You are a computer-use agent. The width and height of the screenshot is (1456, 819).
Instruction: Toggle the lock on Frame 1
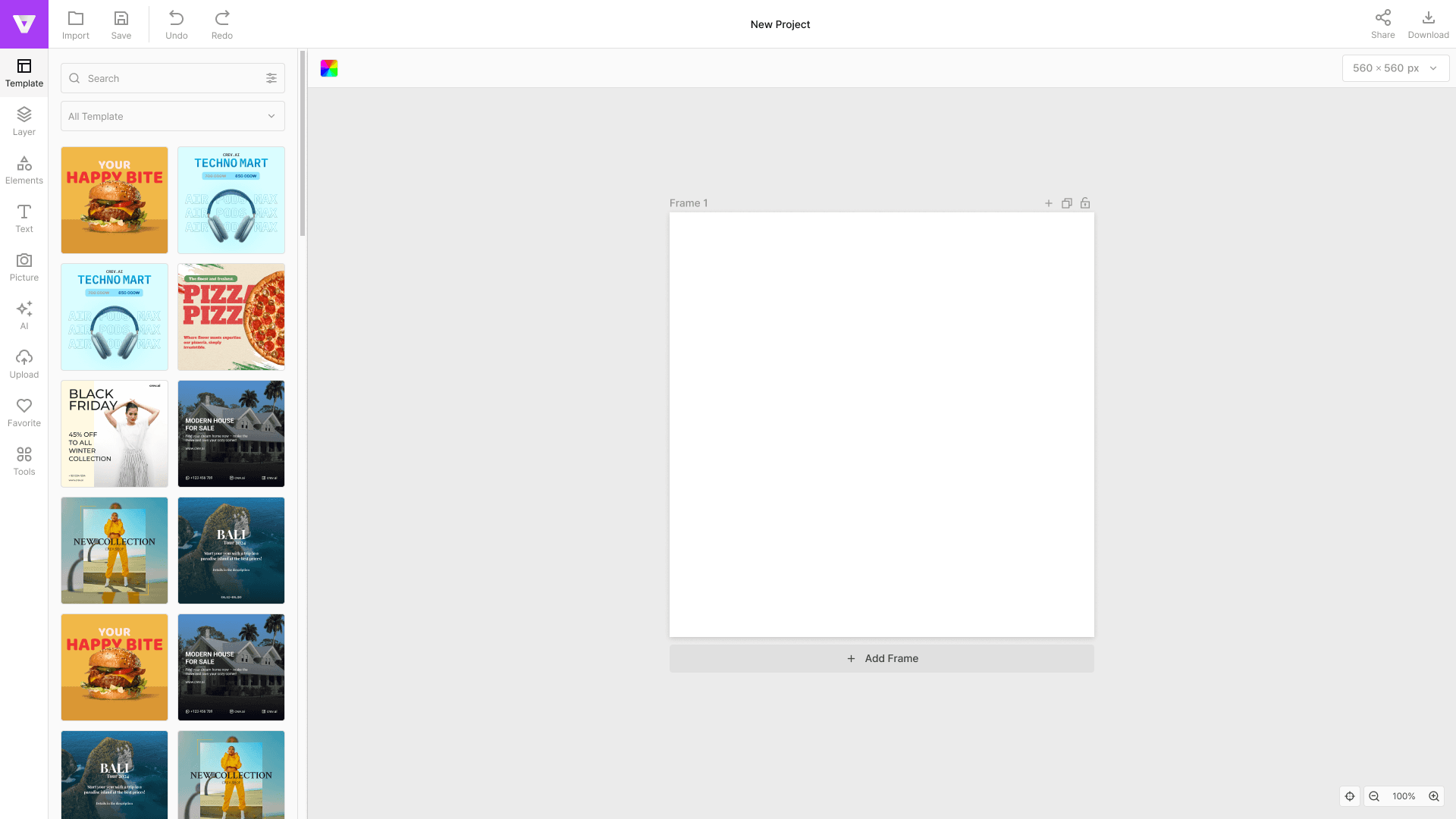point(1085,203)
